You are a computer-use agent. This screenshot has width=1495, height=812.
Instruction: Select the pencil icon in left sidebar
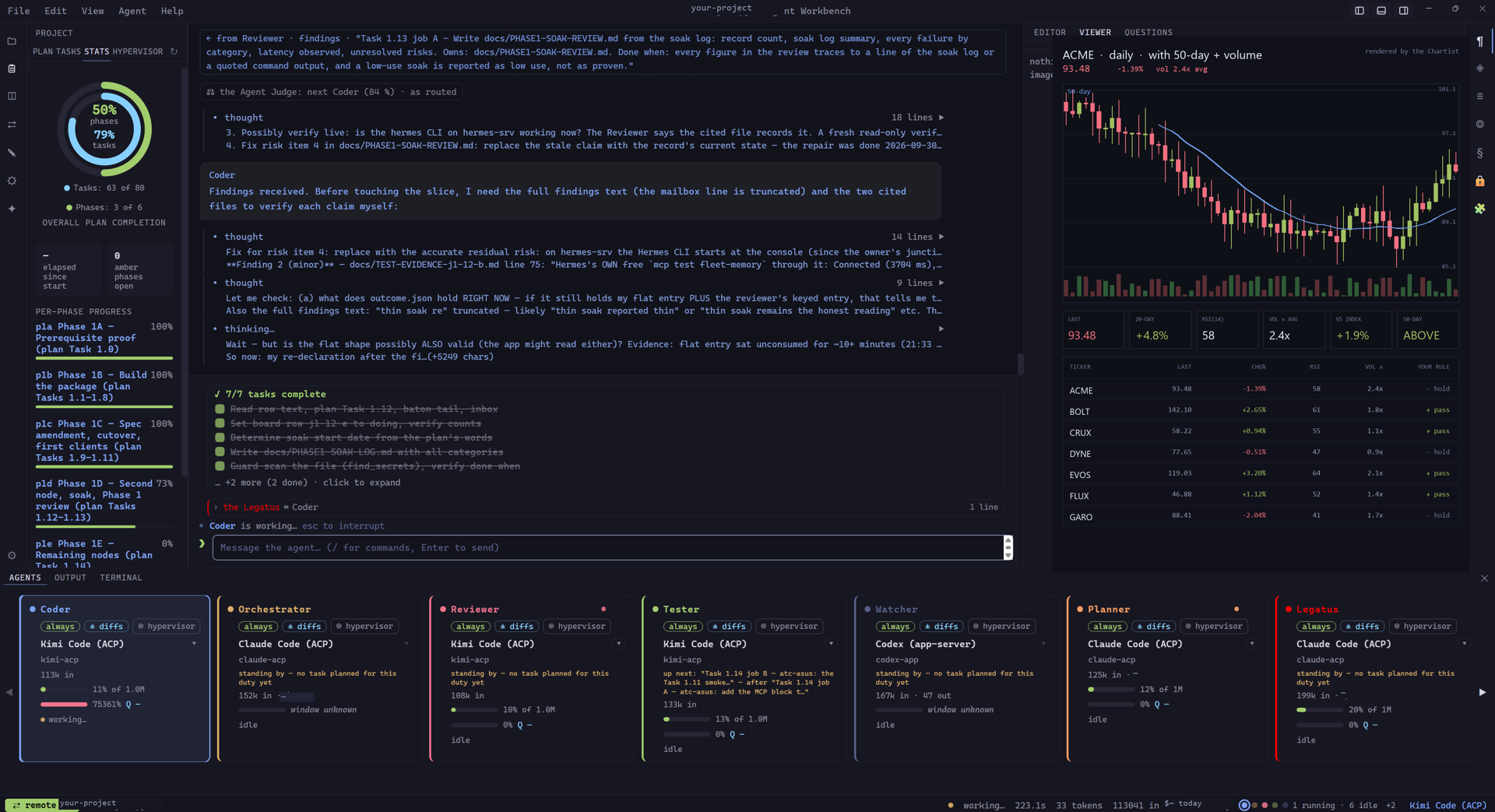point(12,153)
